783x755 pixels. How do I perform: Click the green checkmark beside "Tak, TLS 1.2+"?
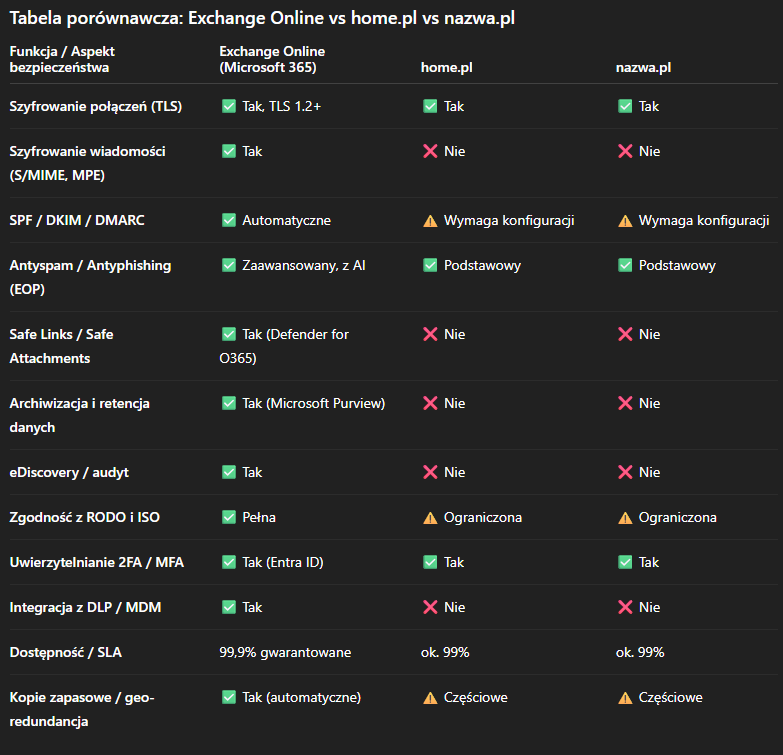228,106
